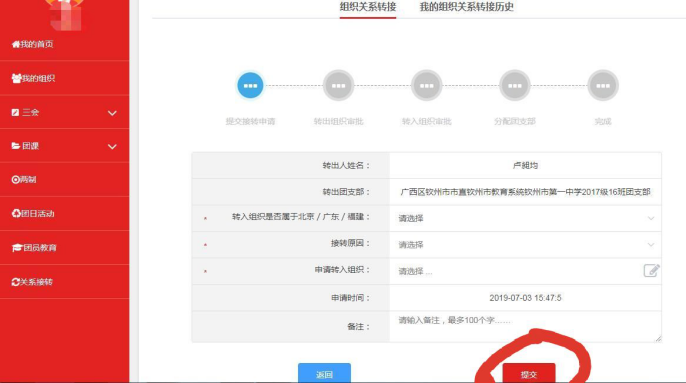The width and height of the screenshot is (686, 383).
Task: Click the 备注 remarks textarea
Action: tap(525, 327)
